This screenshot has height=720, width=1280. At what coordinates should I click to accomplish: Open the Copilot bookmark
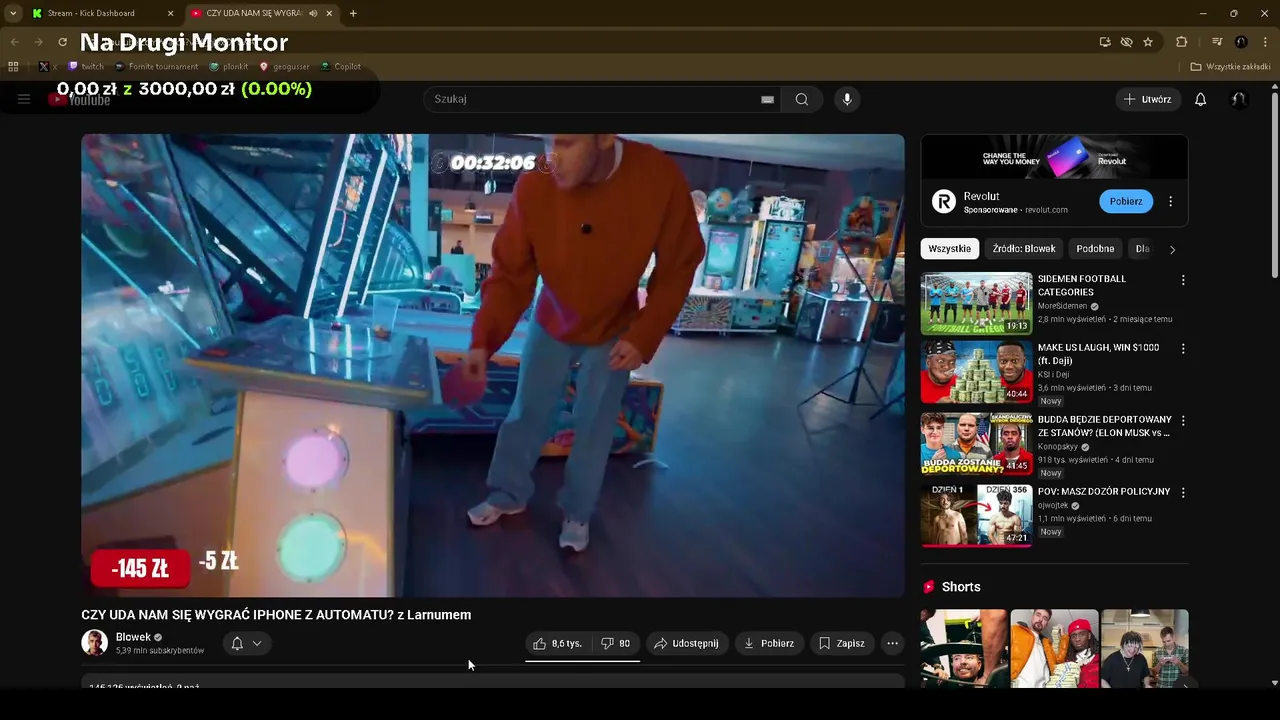[341, 67]
